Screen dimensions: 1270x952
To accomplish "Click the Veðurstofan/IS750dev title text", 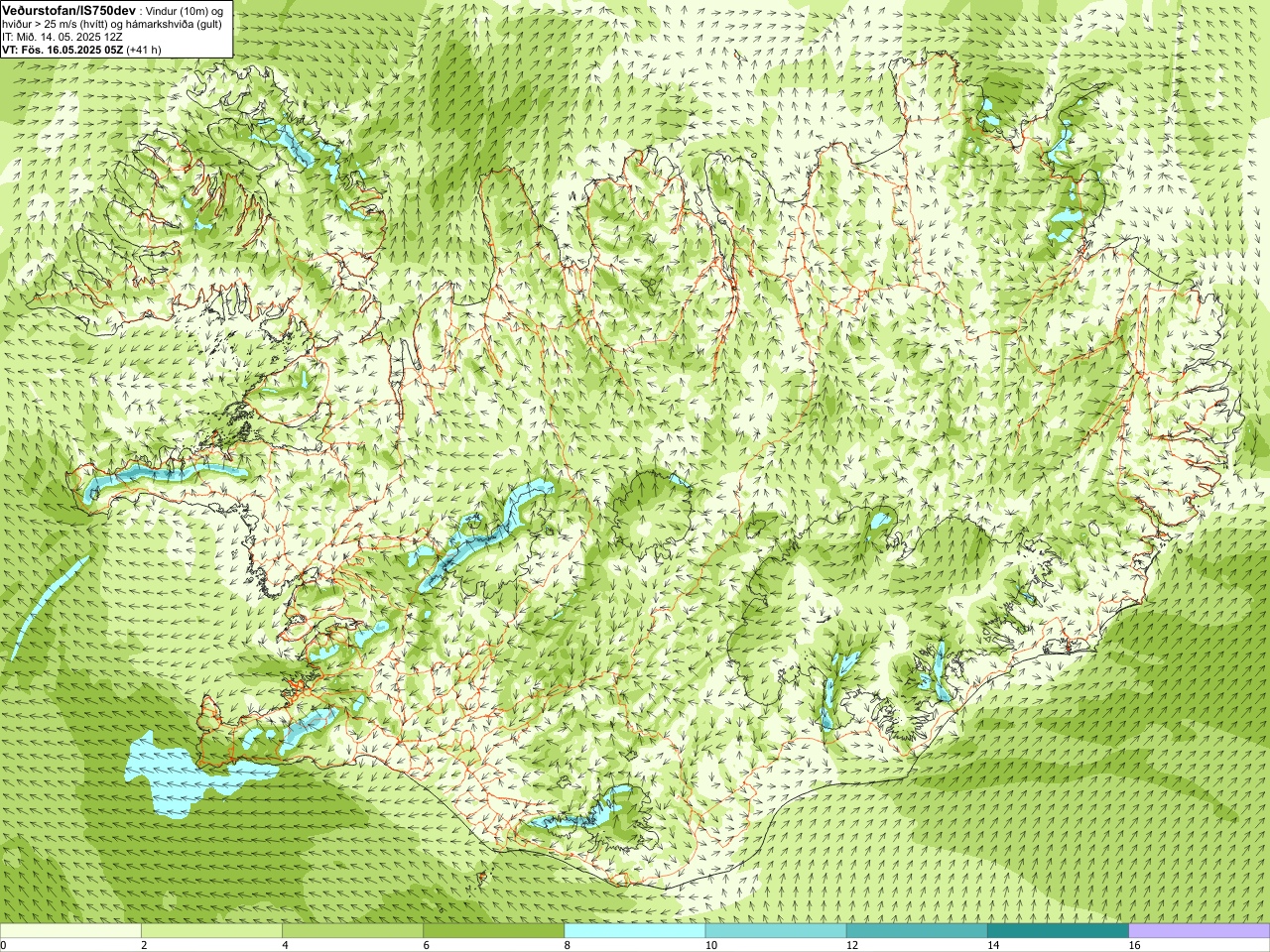I will tap(68, 10).
